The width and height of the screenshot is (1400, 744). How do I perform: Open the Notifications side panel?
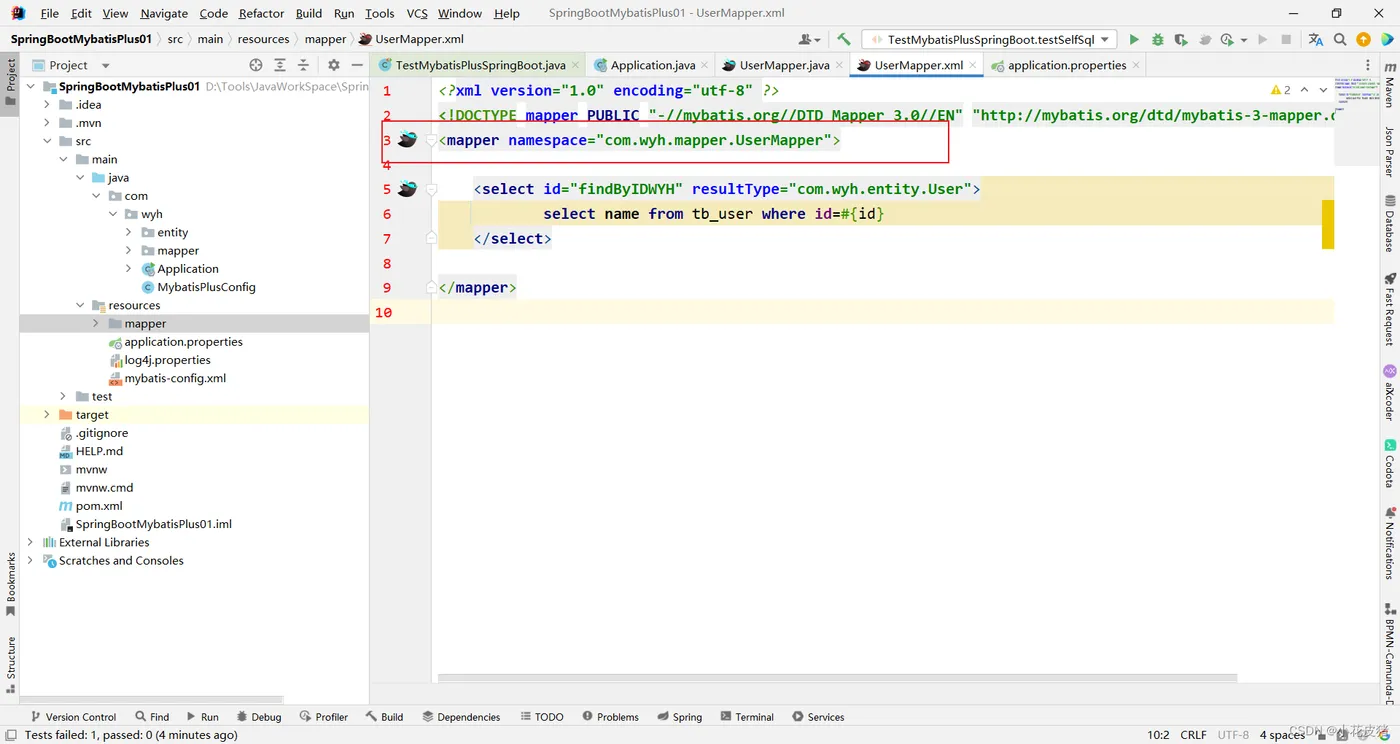1390,543
